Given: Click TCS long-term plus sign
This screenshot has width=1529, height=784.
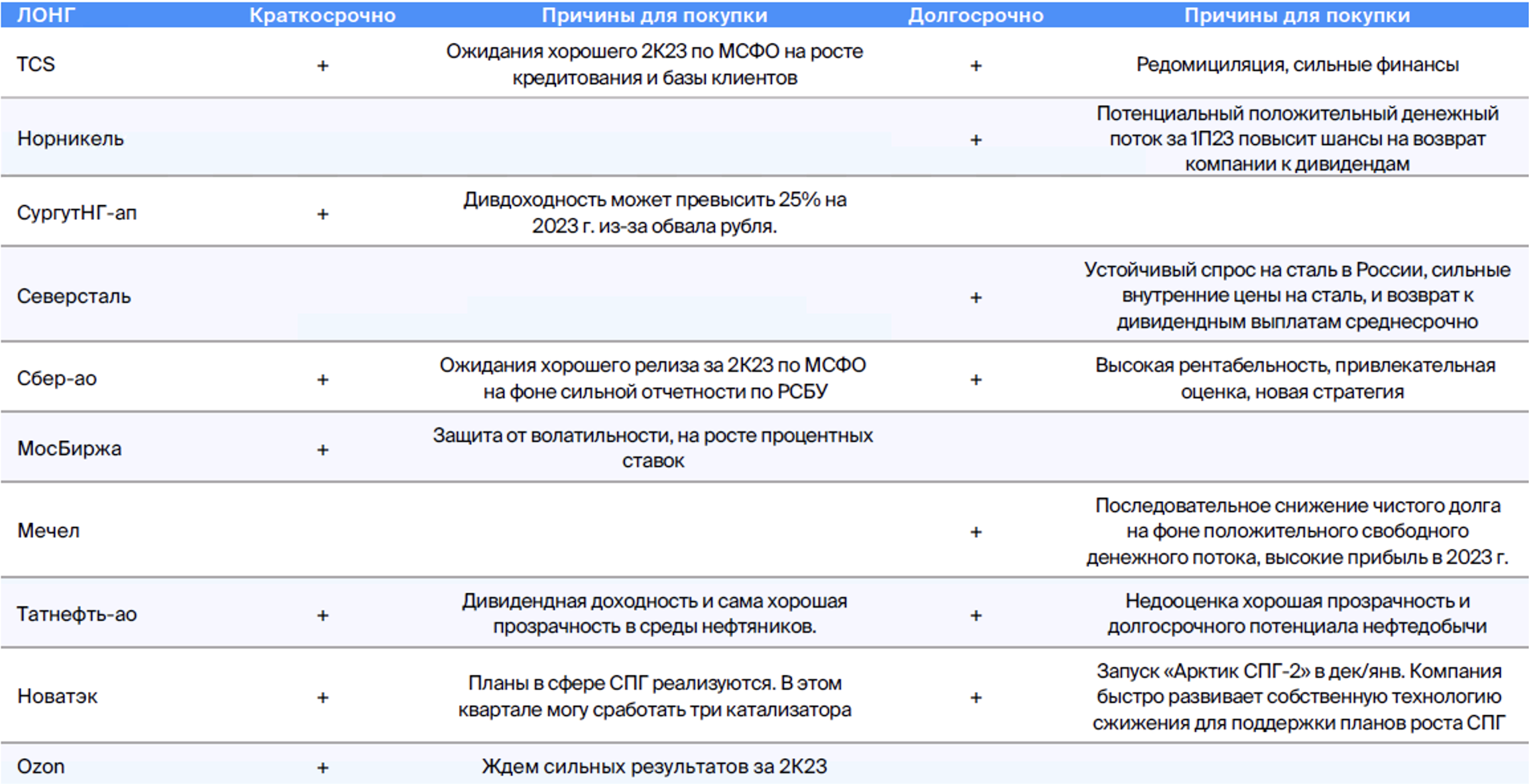Looking at the screenshot, I should (x=976, y=66).
